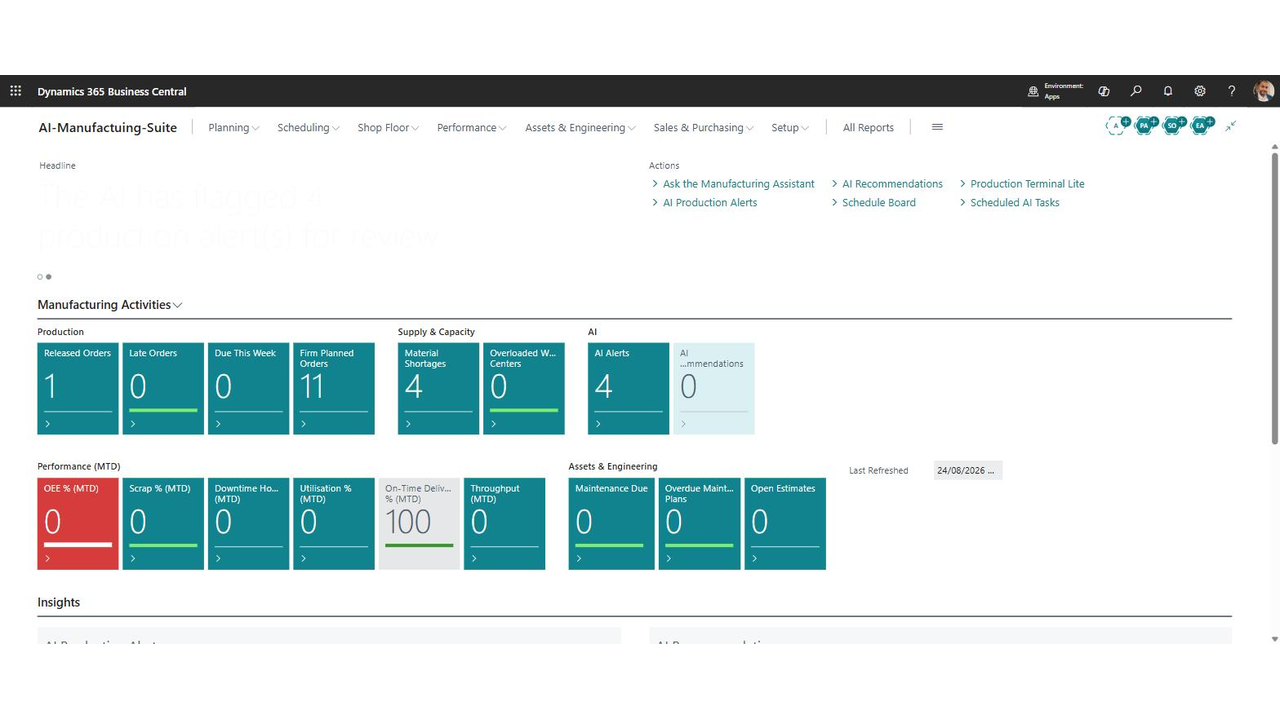This screenshot has width=1280, height=720.
Task: Open the Throughput (MTD) tile
Action: click(x=505, y=524)
